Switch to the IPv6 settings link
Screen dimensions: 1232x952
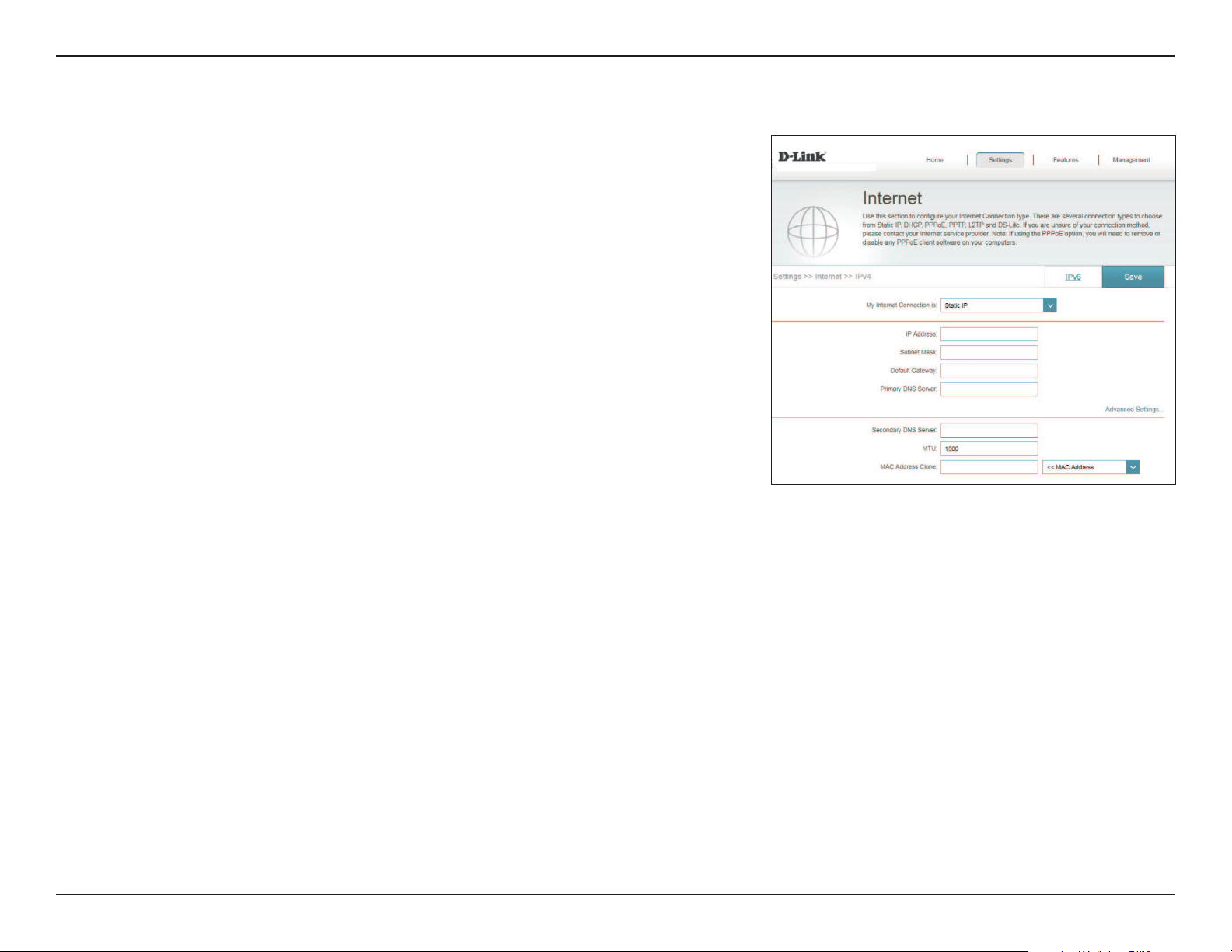point(1073,277)
